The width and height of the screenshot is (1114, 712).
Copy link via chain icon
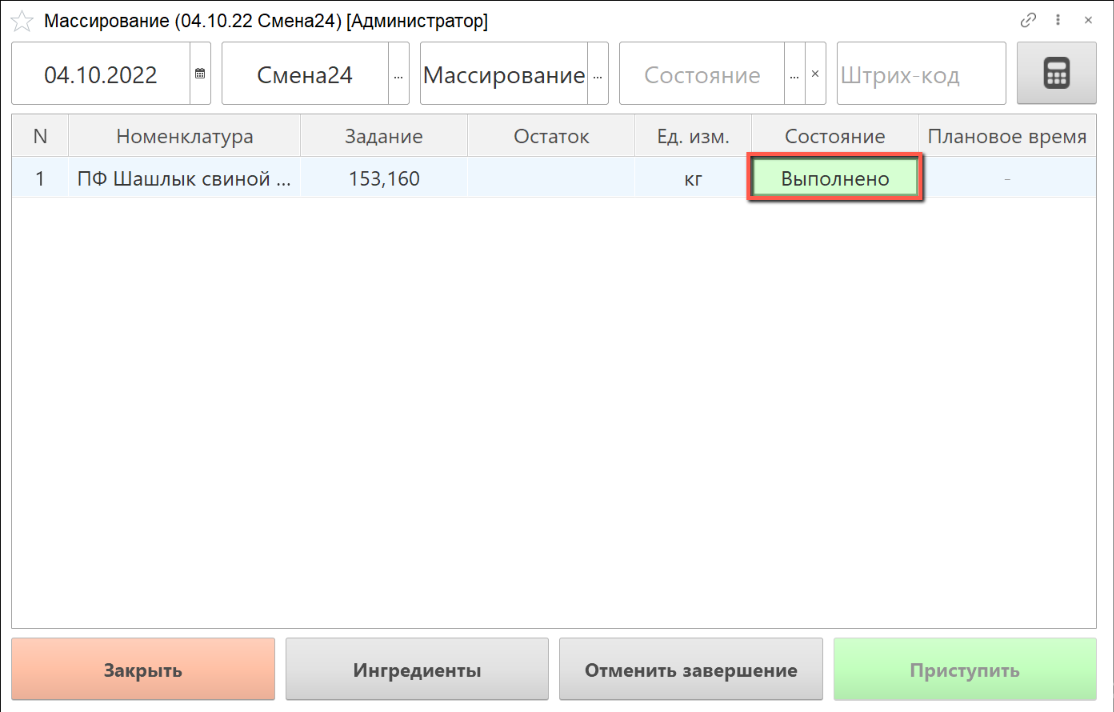coord(1028,20)
